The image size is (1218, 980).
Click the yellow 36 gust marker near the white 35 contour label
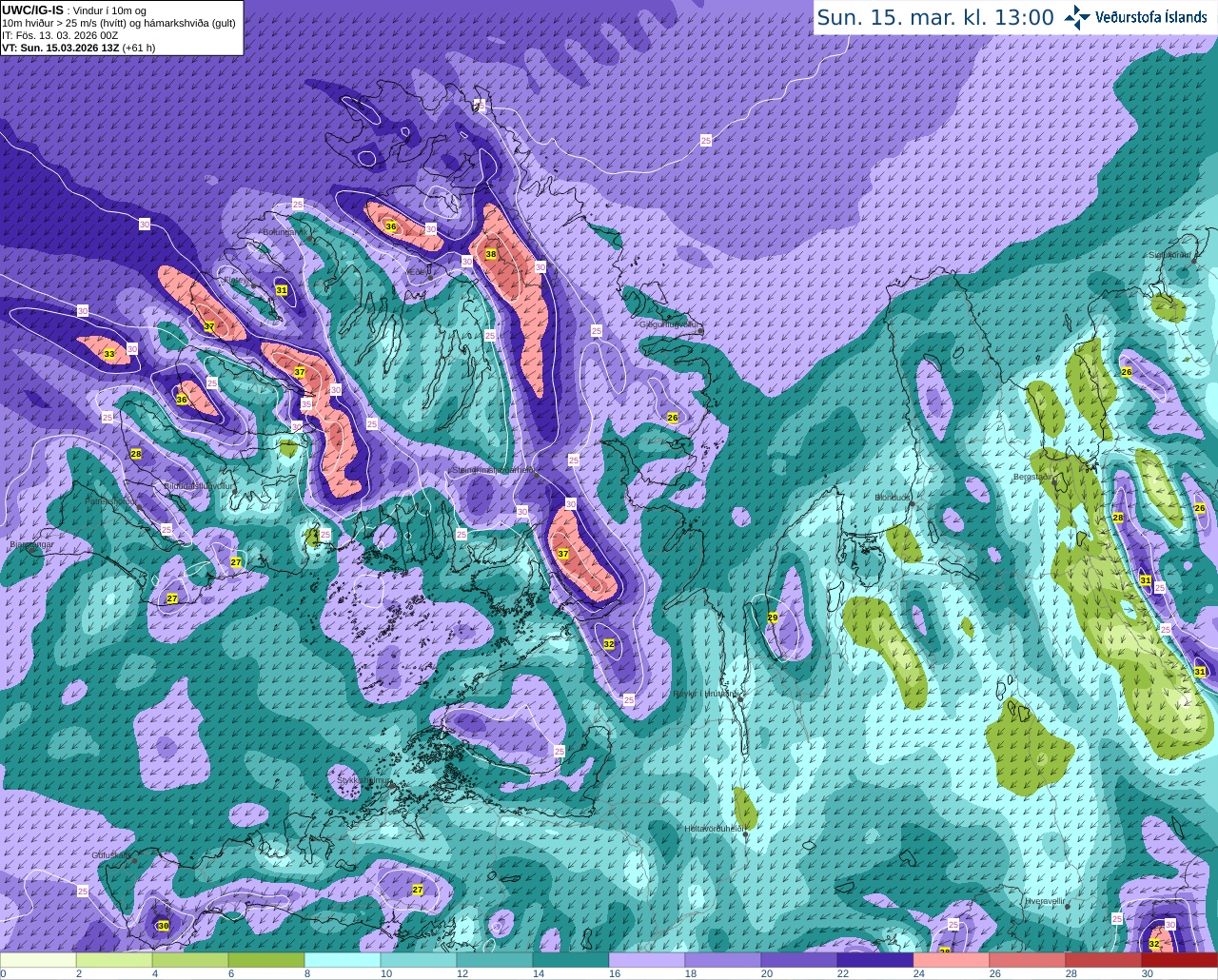pyautogui.click(x=182, y=400)
